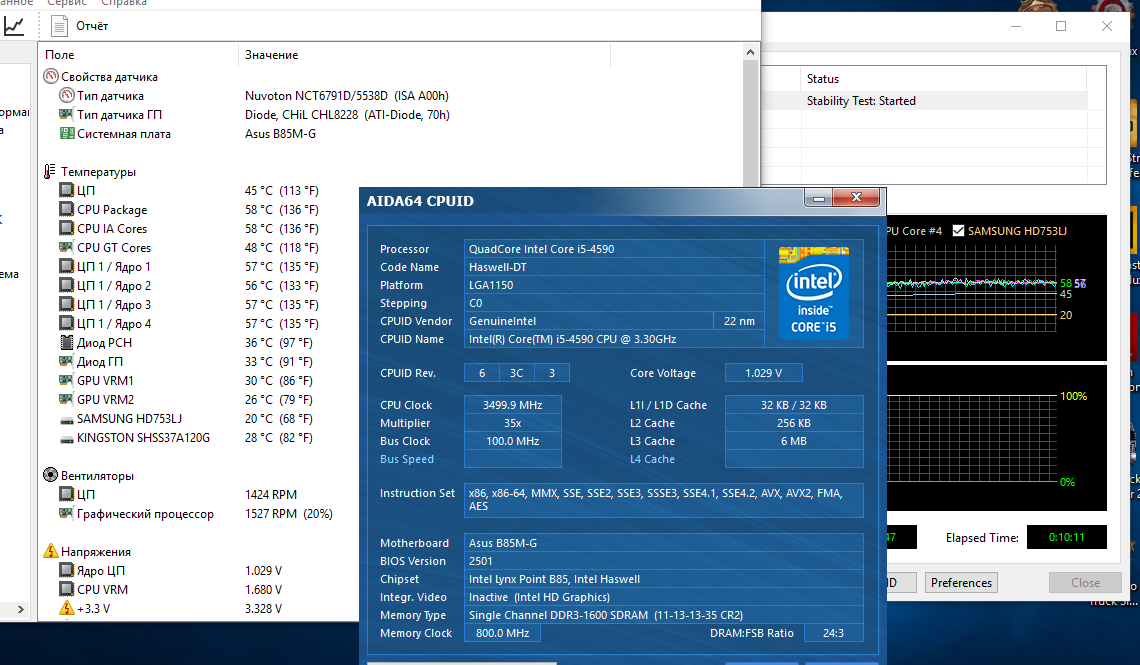
Task: Click the Системная плата board icon
Action: click(x=67, y=133)
